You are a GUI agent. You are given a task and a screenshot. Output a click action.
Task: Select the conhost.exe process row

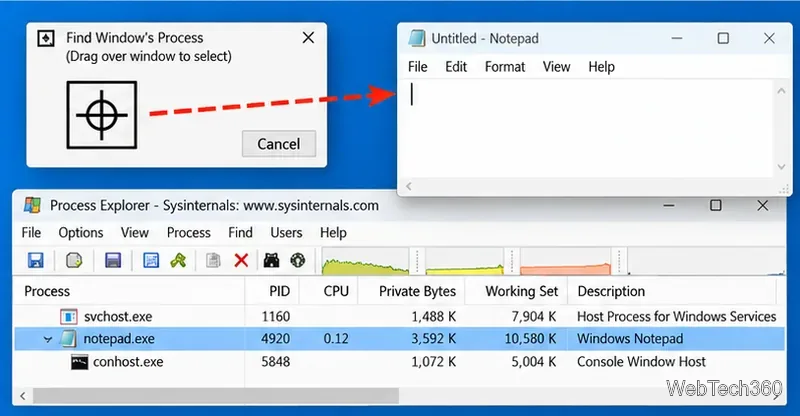pyautogui.click(x=399, y=362)
